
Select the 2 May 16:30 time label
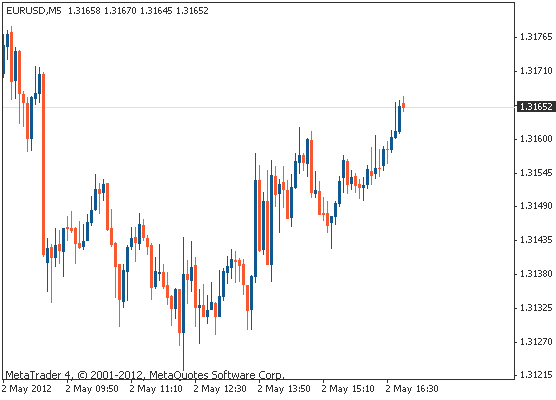[x=412, y=389]
